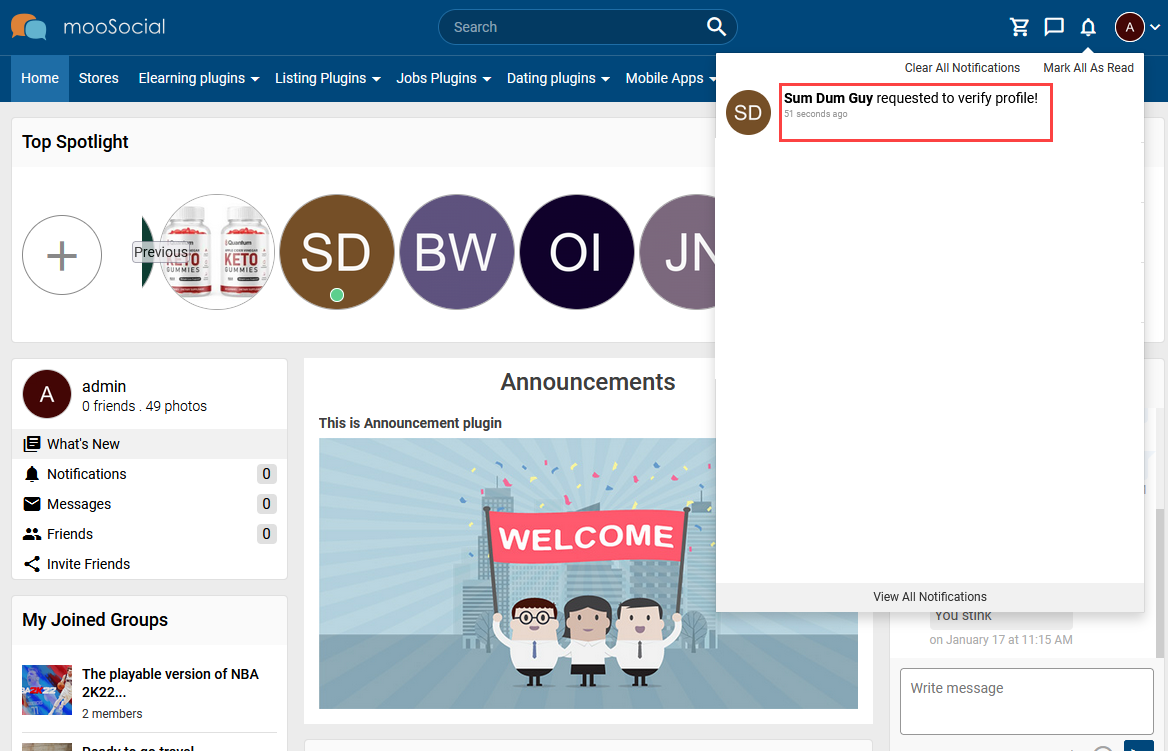The width and height of the screenshot is (1168, 751).
Task: Focus the Search input field
Action: tap(574, 27)
